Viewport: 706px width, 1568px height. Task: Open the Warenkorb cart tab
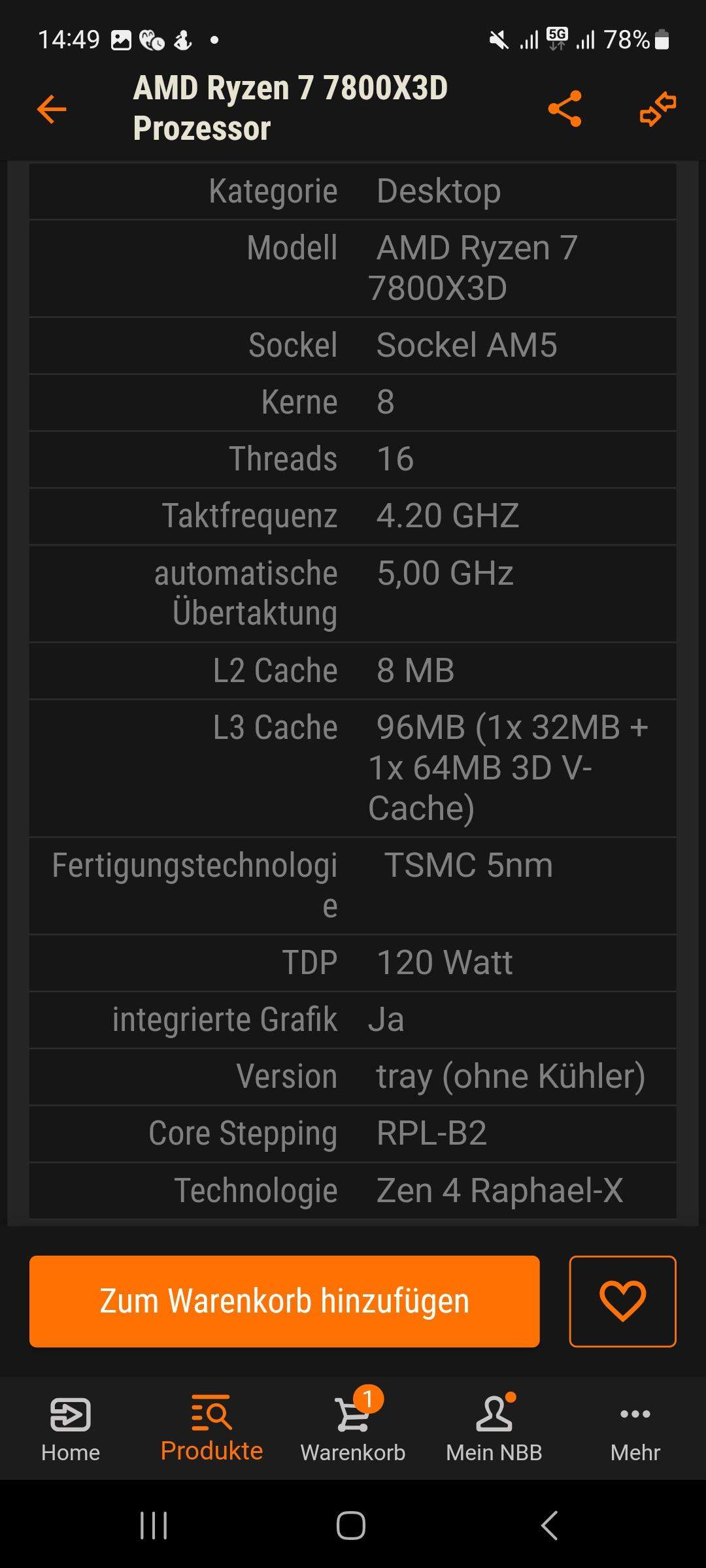click(x=353, y=1429)
